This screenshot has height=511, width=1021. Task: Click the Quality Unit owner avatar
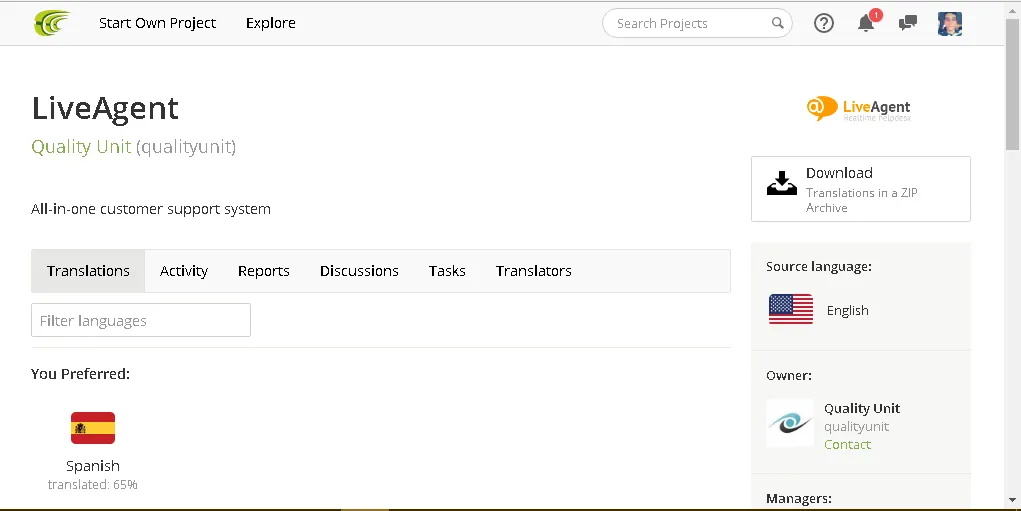point(790,423)
